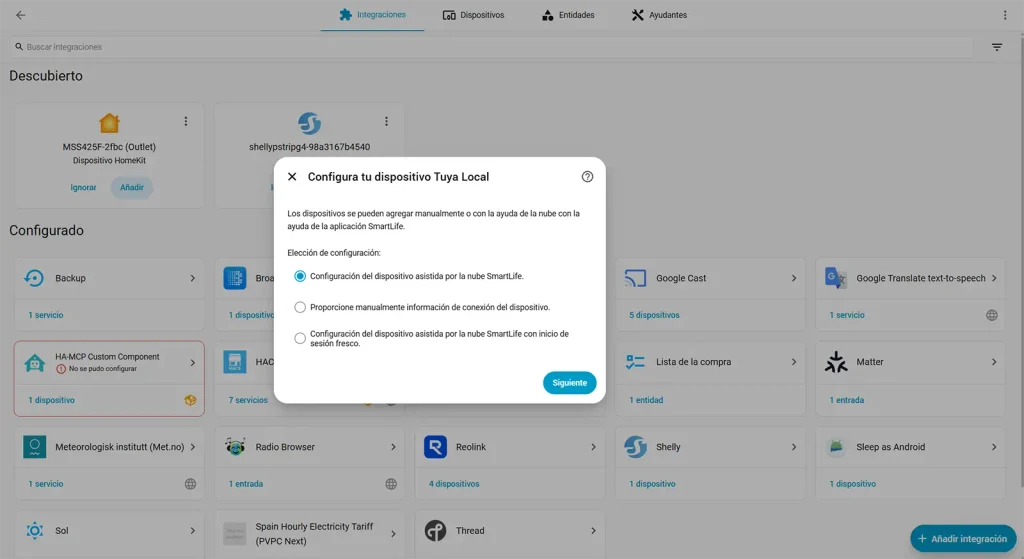Click the Sleep as Android icon

[835, 447]
